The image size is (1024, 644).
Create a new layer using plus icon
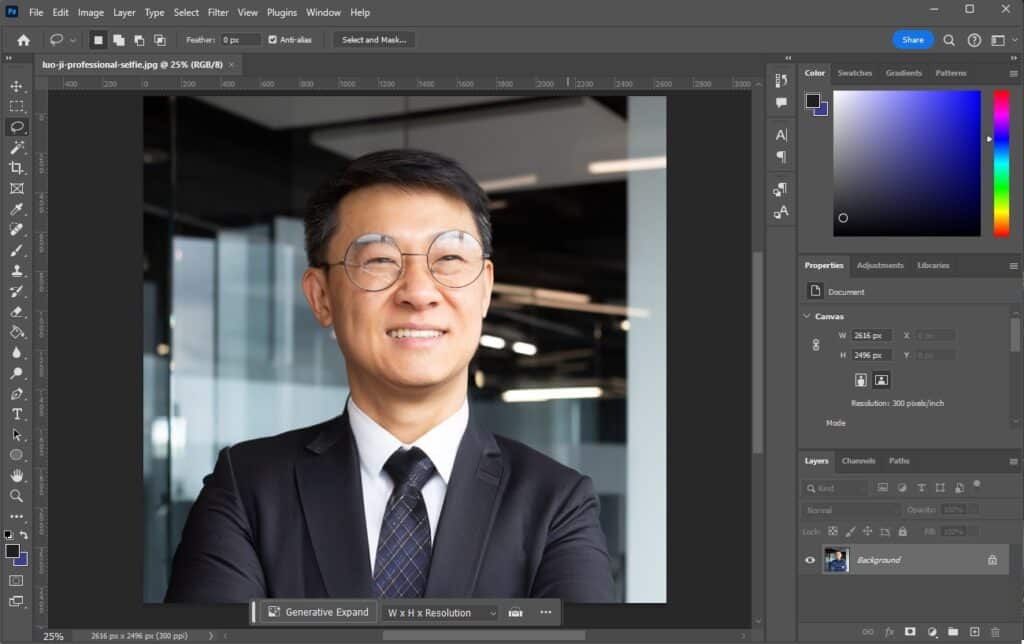click(974, 632)
